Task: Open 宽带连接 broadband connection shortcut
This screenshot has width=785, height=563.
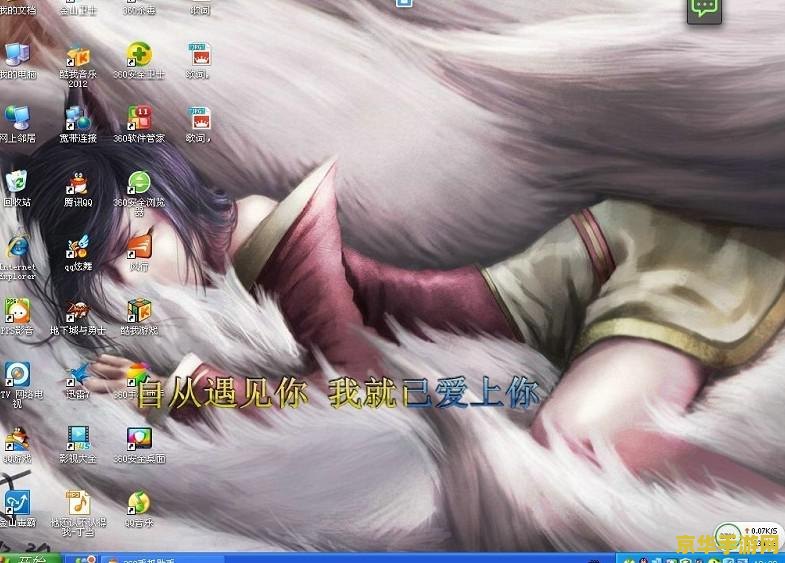Action: [x=78, y=119]
